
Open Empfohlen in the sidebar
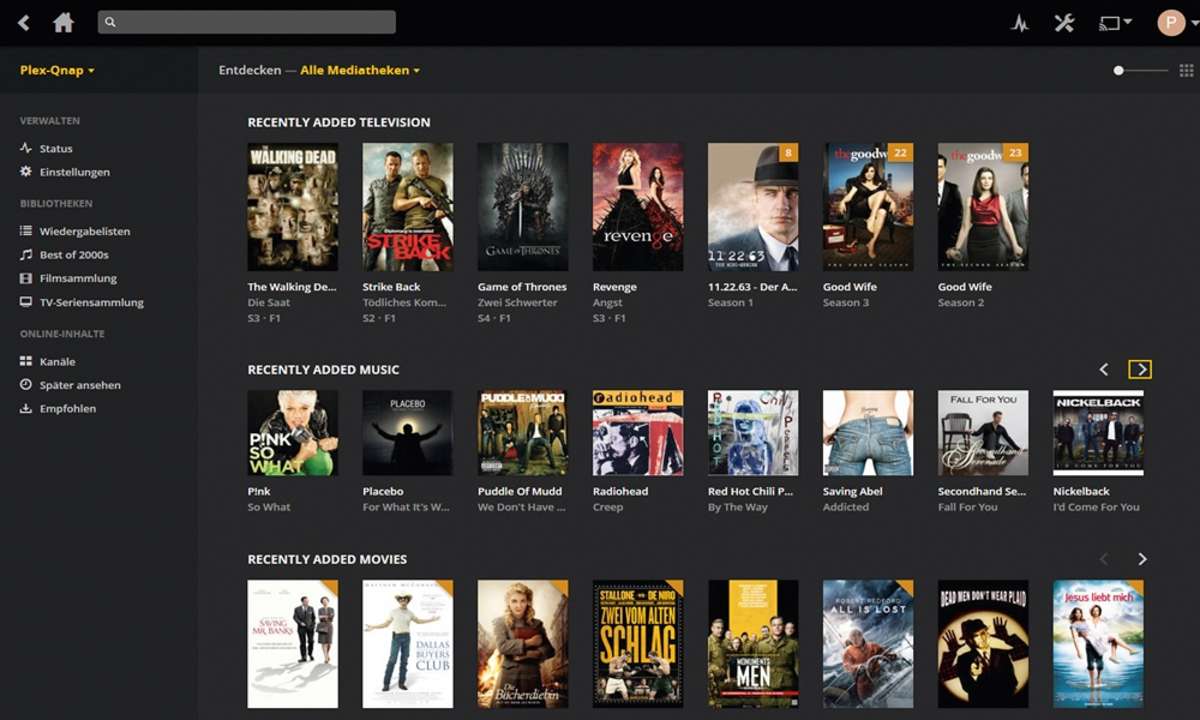click(x=68, y=409)
